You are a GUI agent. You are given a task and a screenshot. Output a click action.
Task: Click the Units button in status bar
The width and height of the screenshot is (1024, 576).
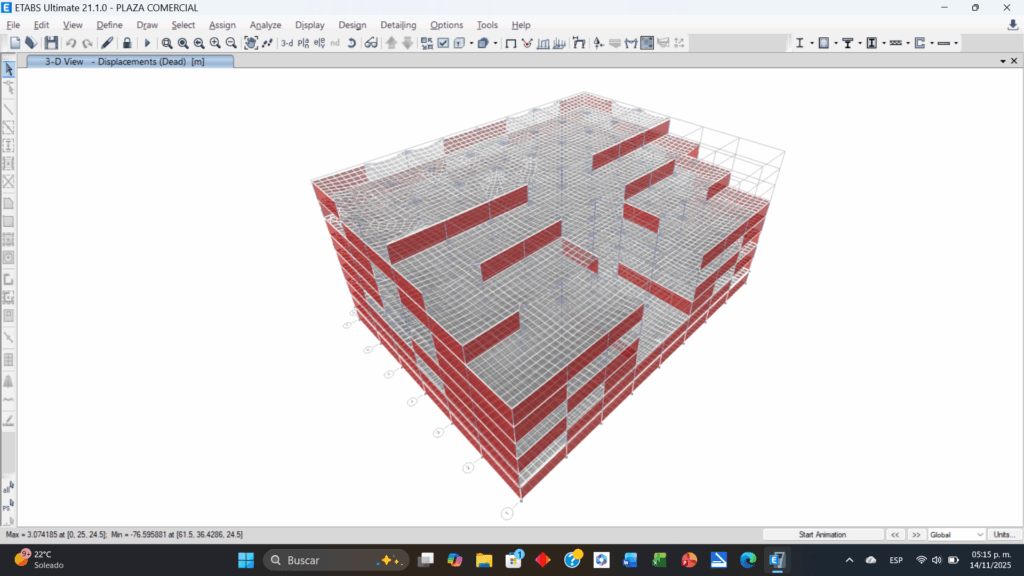pos(1003,535)
